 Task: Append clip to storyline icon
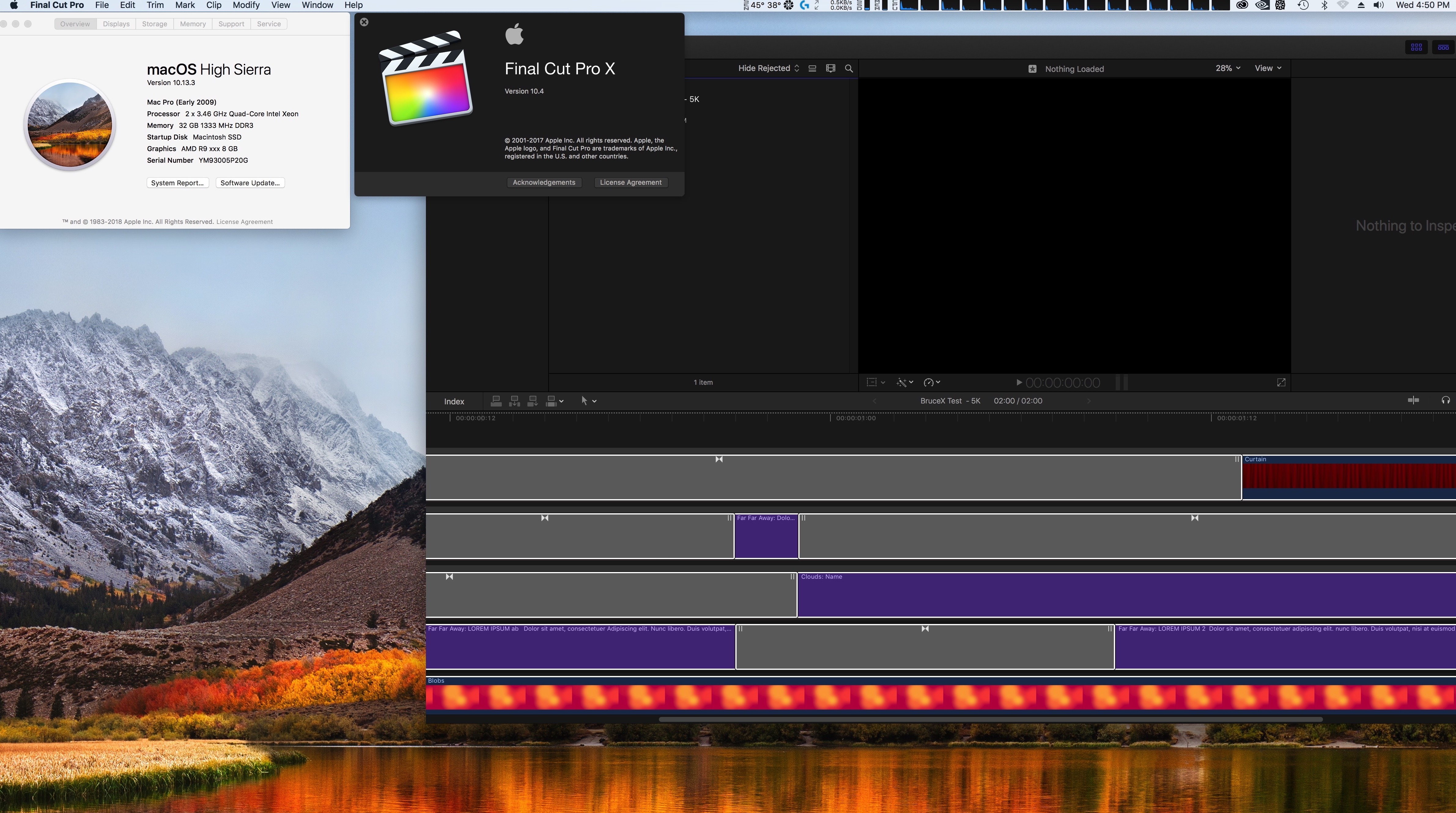click(x=532, y=401)
